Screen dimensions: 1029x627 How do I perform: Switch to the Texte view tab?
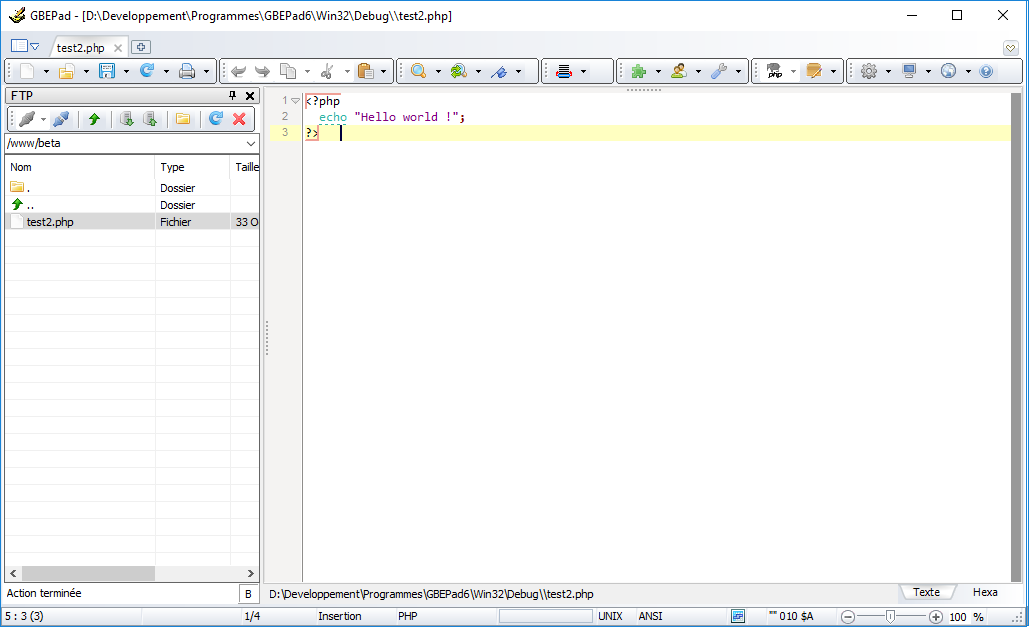[x=926, y=592]
